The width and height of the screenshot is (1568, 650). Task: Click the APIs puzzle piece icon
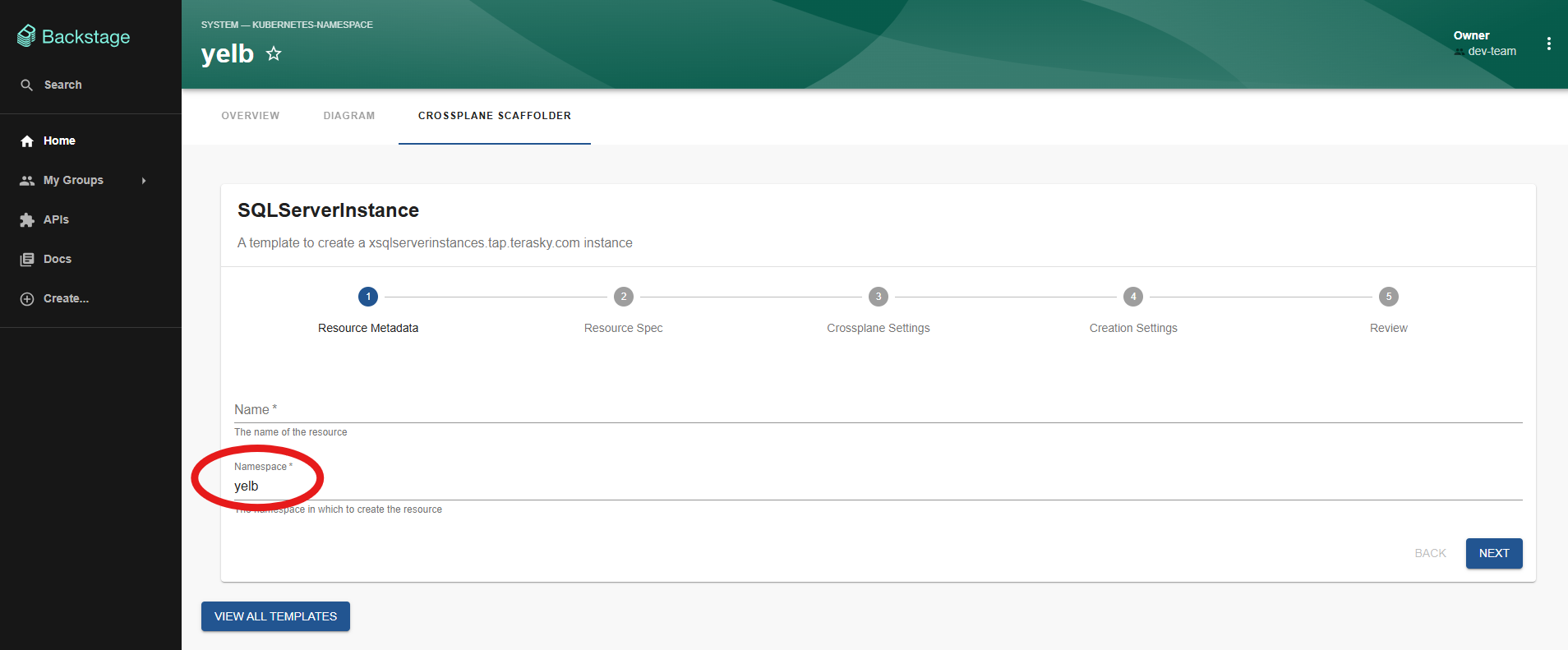(x=27, y=219)
